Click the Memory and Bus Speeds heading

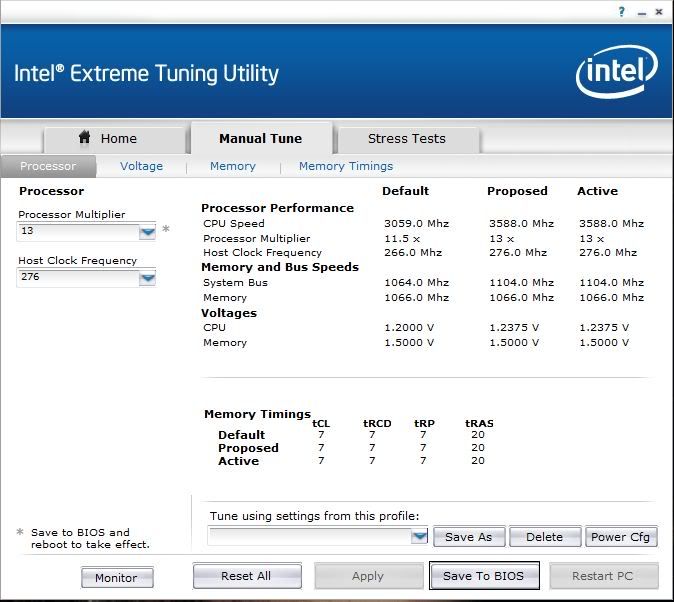click(x=280, y=267)
